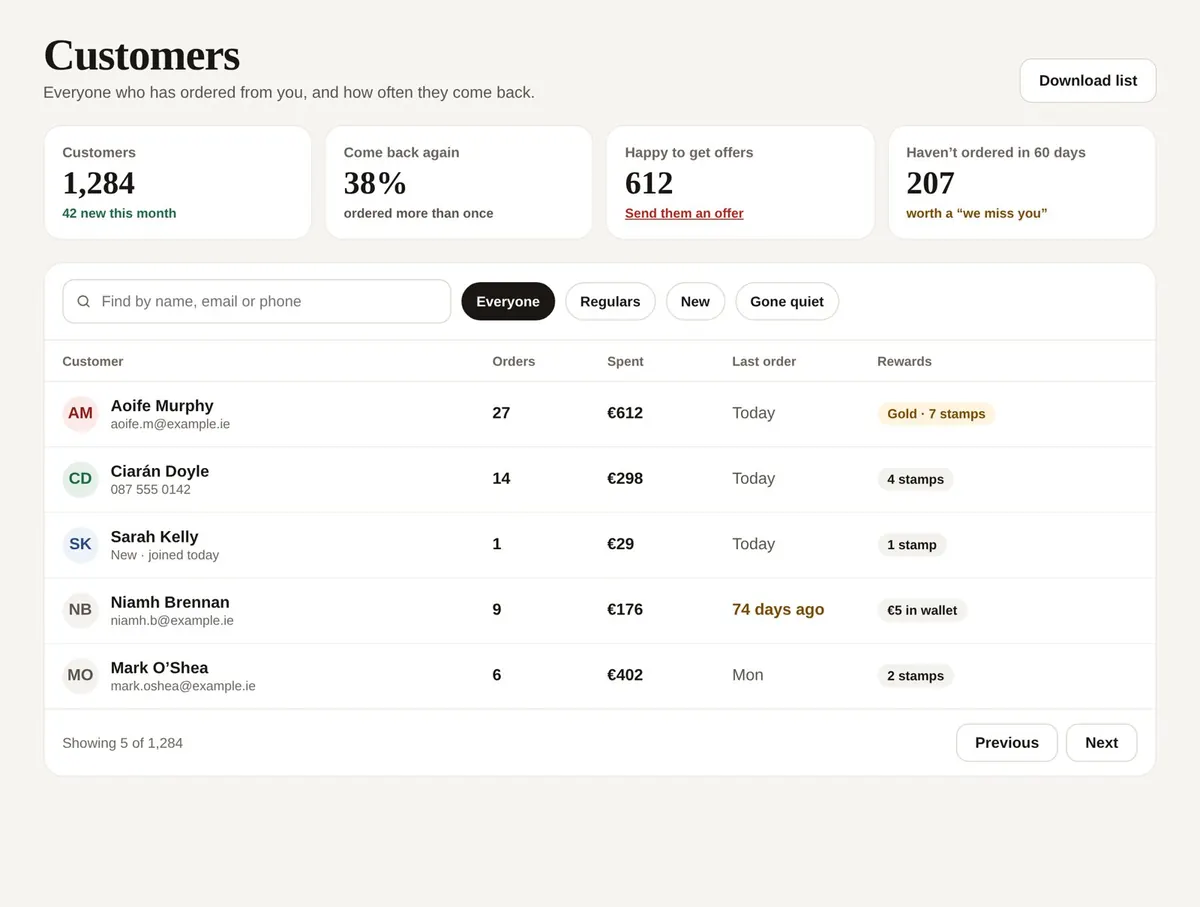Click the 2 stamps badge
Image resolution: width=1200 pixels, height=907 pixels.
[915, 676]
